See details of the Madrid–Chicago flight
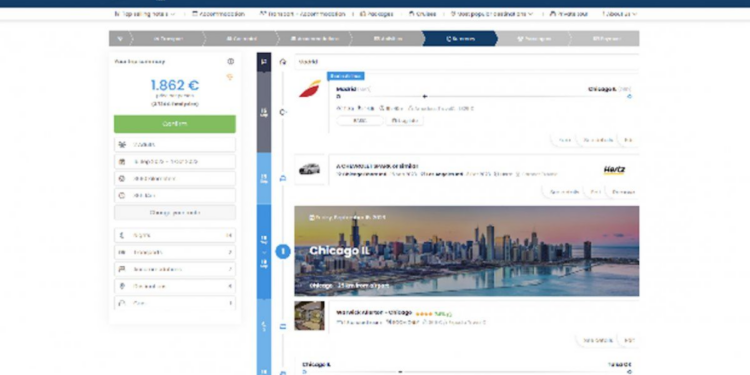This screenshot has height=375, width=750. point(598,140)
